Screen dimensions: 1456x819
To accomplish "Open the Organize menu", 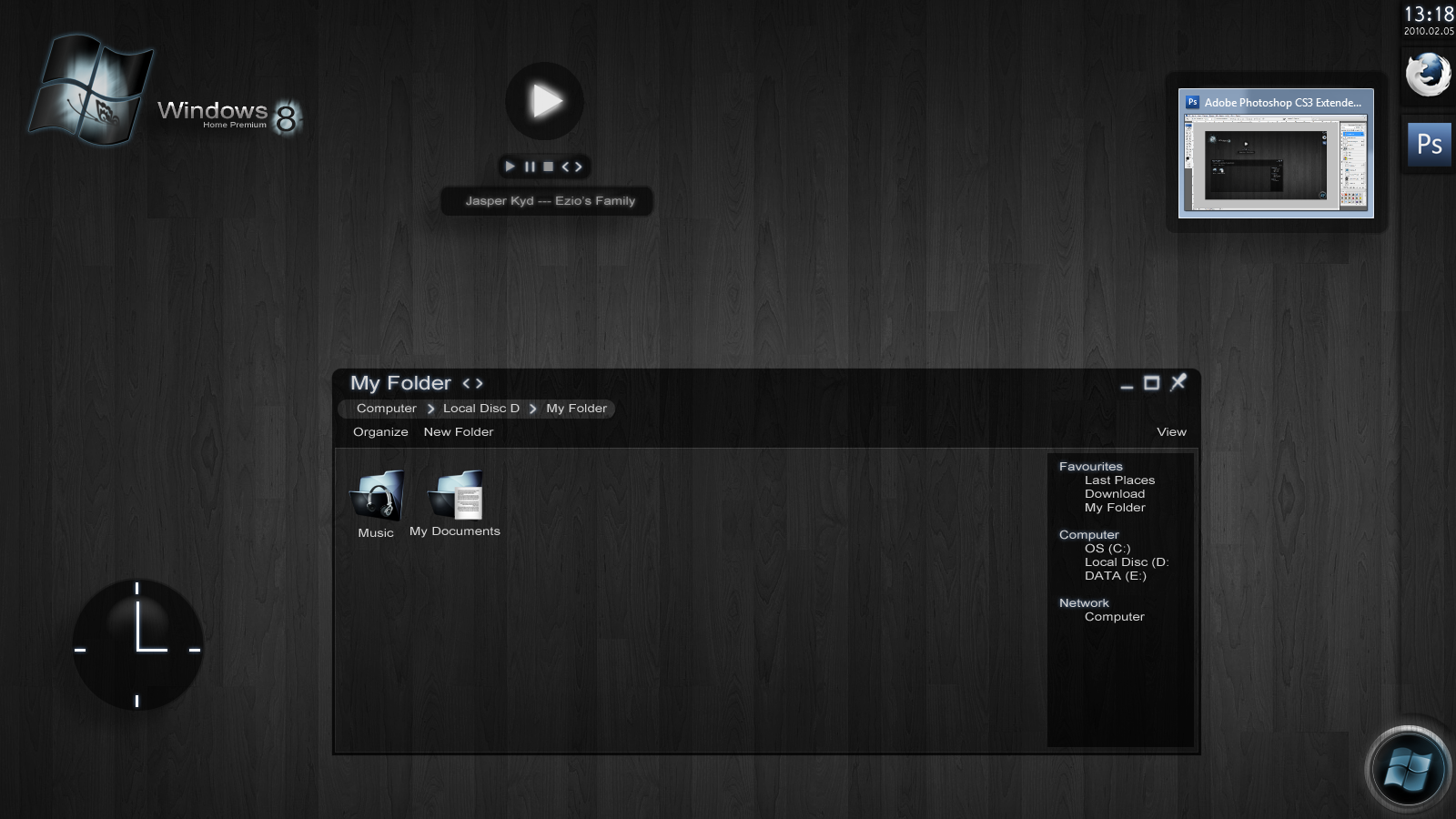I will 380,432.
